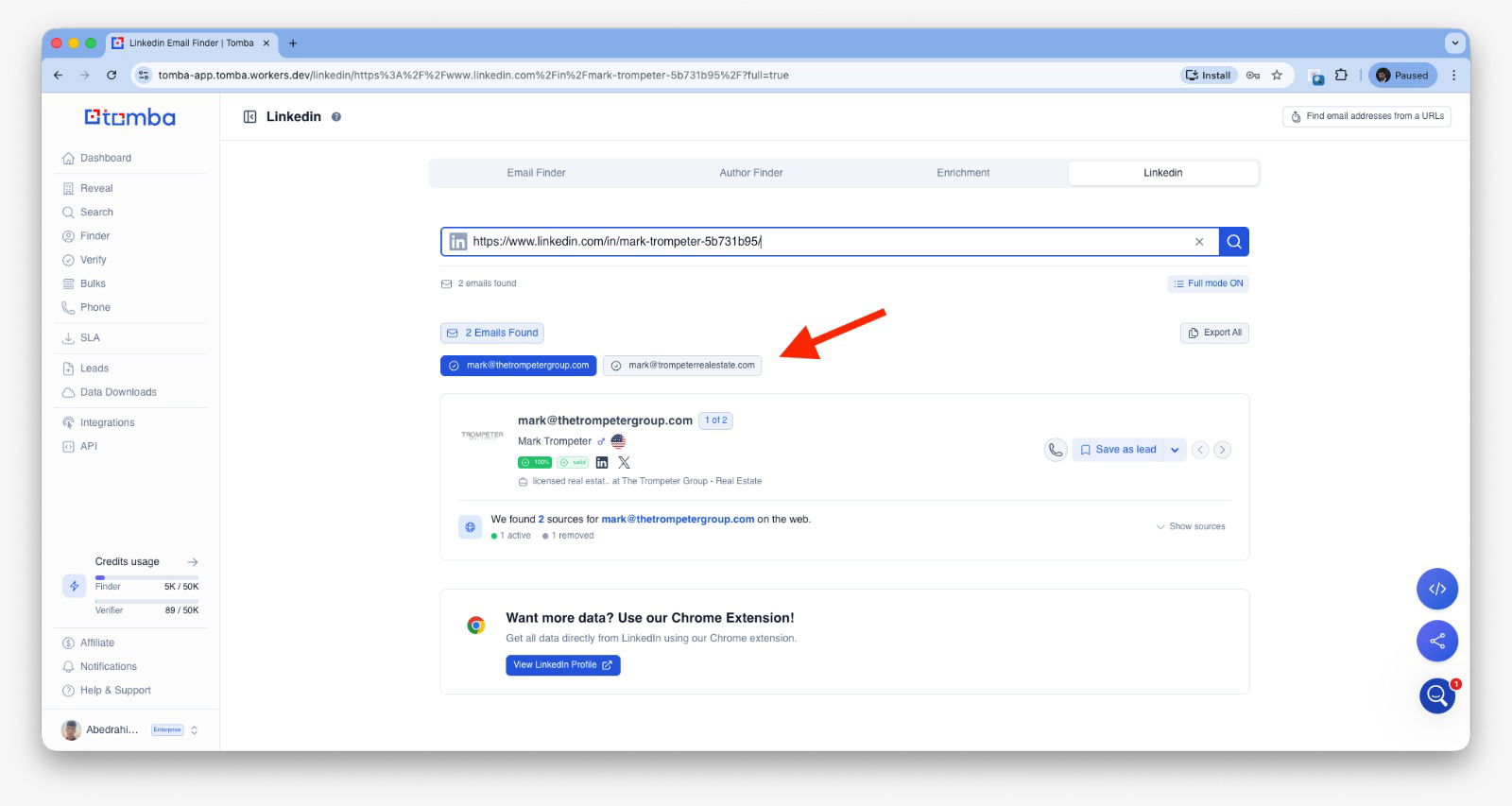Switch to the Email Finder tab

coord(536,173)
